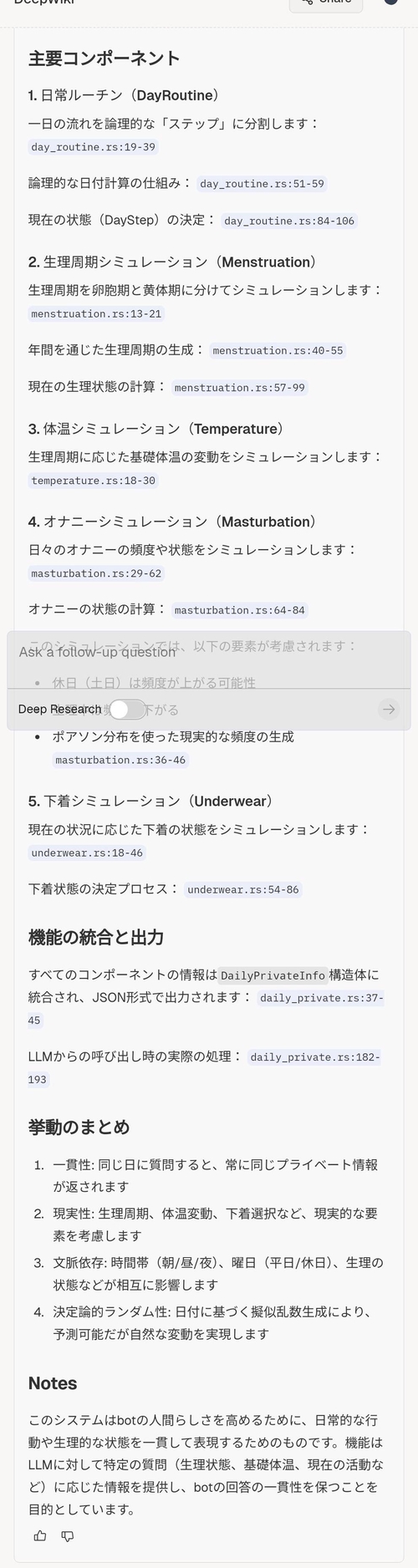Open daily_private.rs:182-193 source link
This screenshot has width=418, height=1568.
314,1057
